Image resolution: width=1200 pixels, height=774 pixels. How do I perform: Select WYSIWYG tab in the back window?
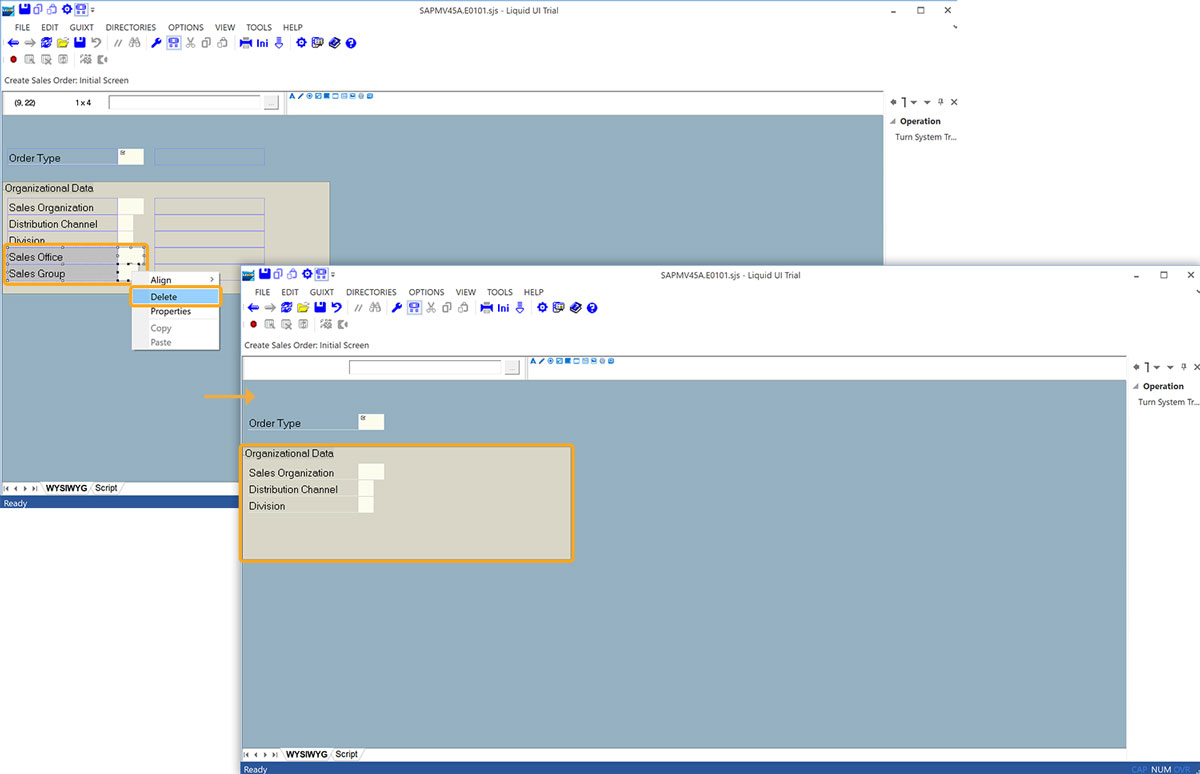click(x=65, y=488)
